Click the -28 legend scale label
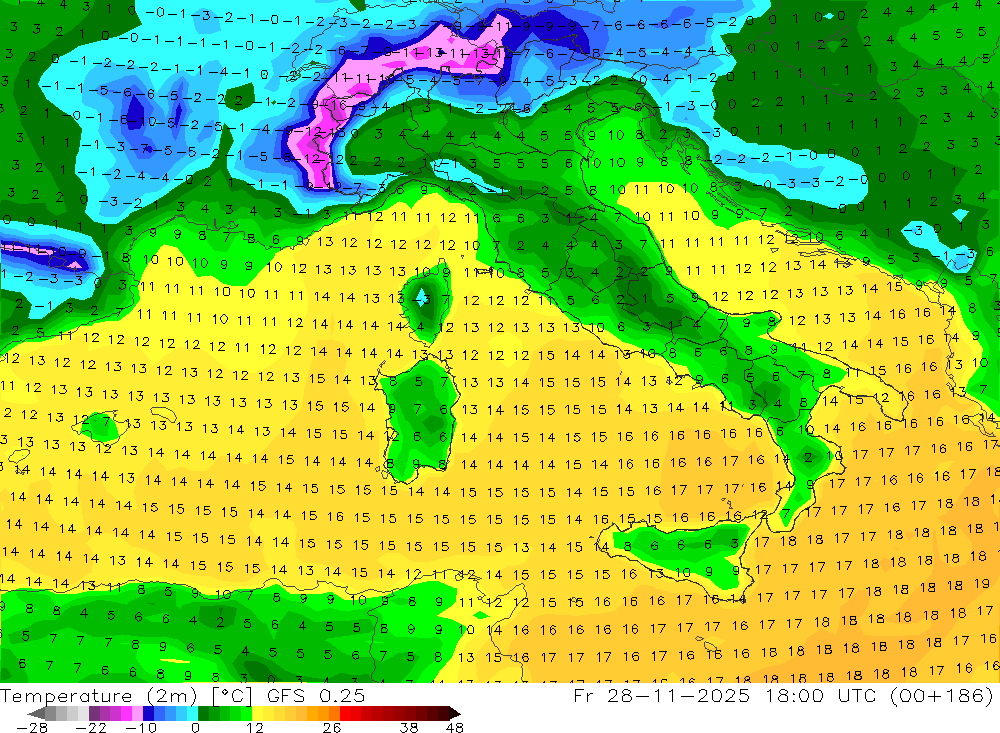The image size is (1000, 733). [32, 727]
